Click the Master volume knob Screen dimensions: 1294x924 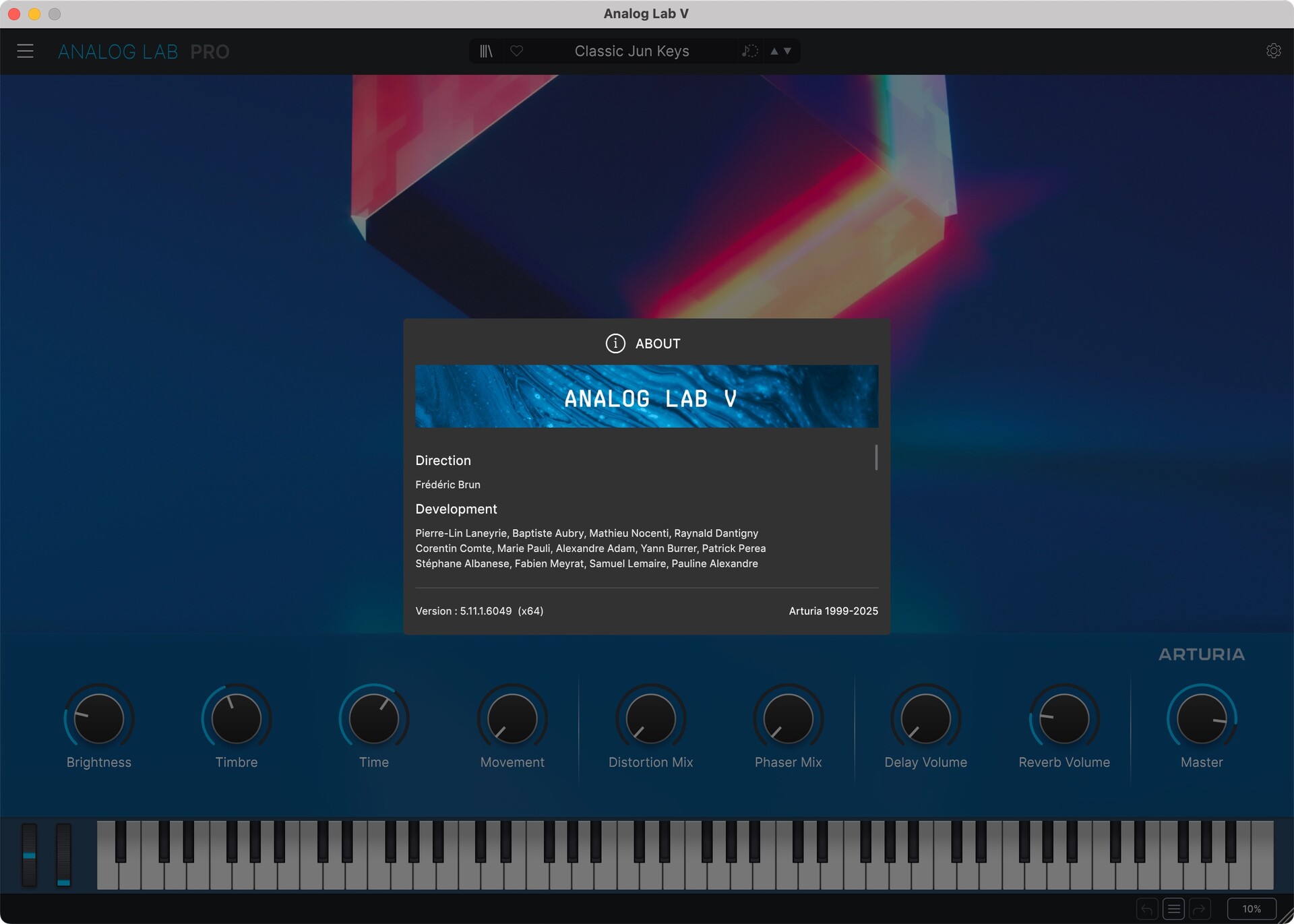[x=1202, y=718]
